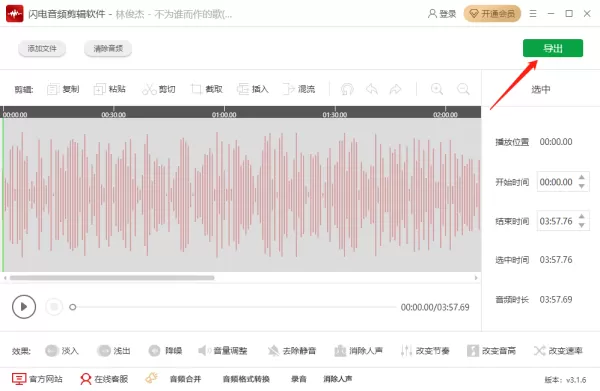Click the 开通会员 membership button
This screenshot has width=600, height=391.
click(x=492, y=14)
